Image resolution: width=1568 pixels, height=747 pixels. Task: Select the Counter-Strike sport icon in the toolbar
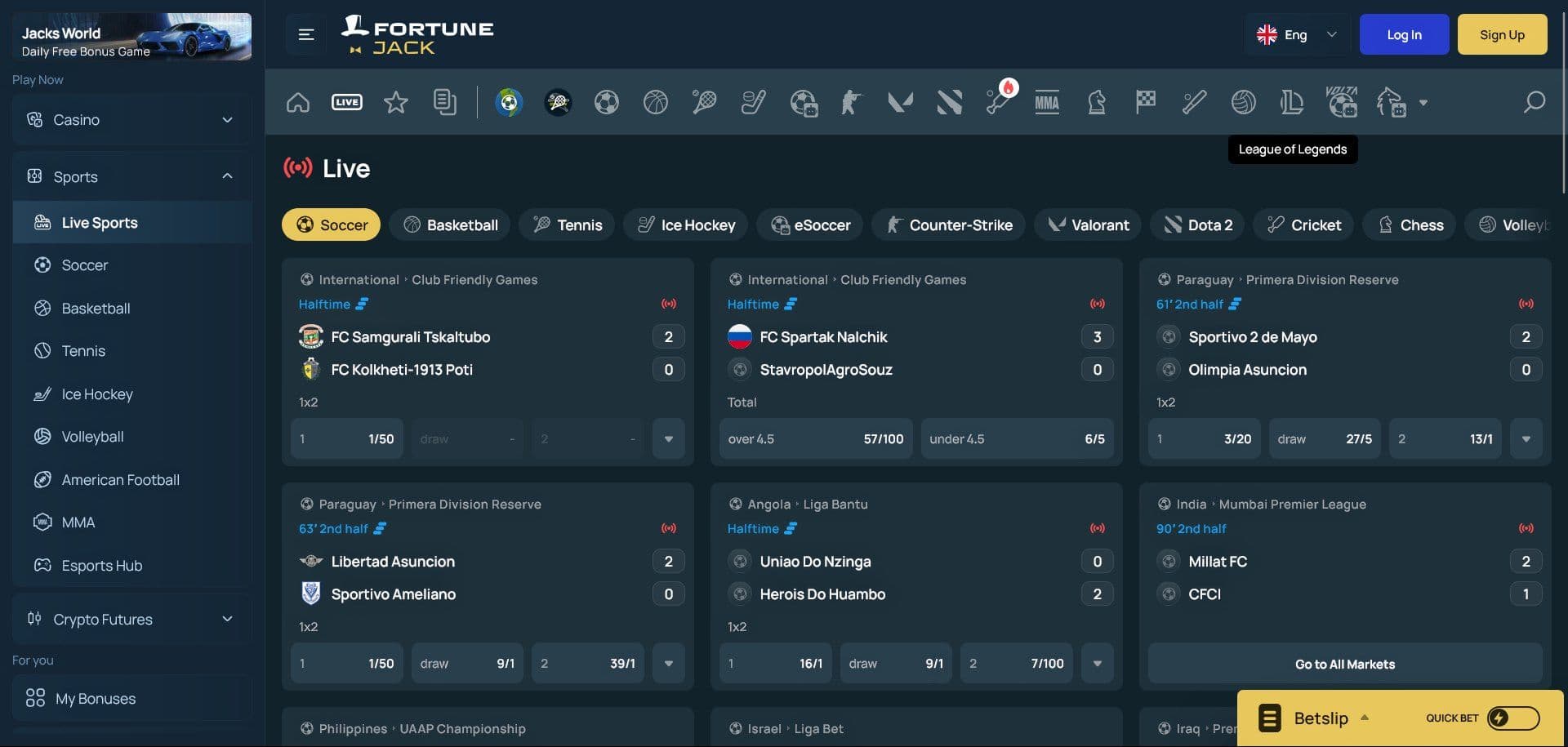pyautogui.click(x=851, y=102)
